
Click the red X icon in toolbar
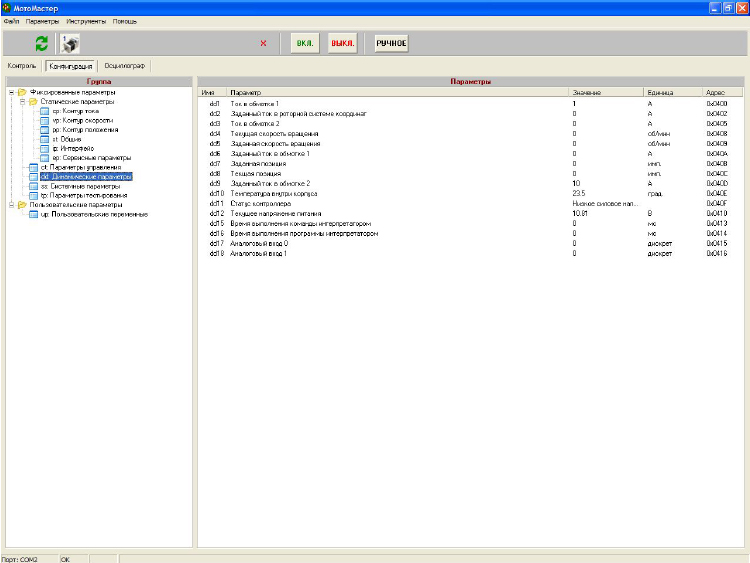coord(263,43)
